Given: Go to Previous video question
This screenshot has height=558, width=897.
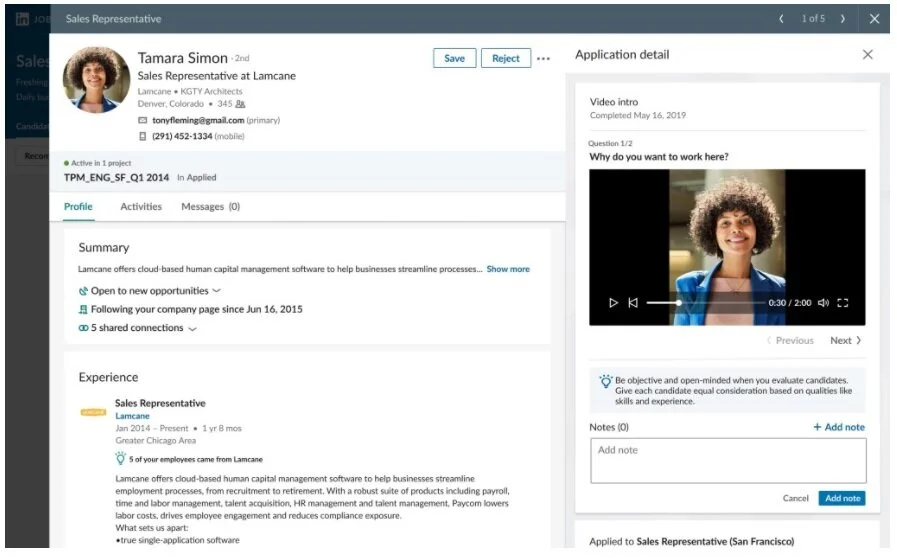Looking at the screenshot, I should tap(790, 341).
